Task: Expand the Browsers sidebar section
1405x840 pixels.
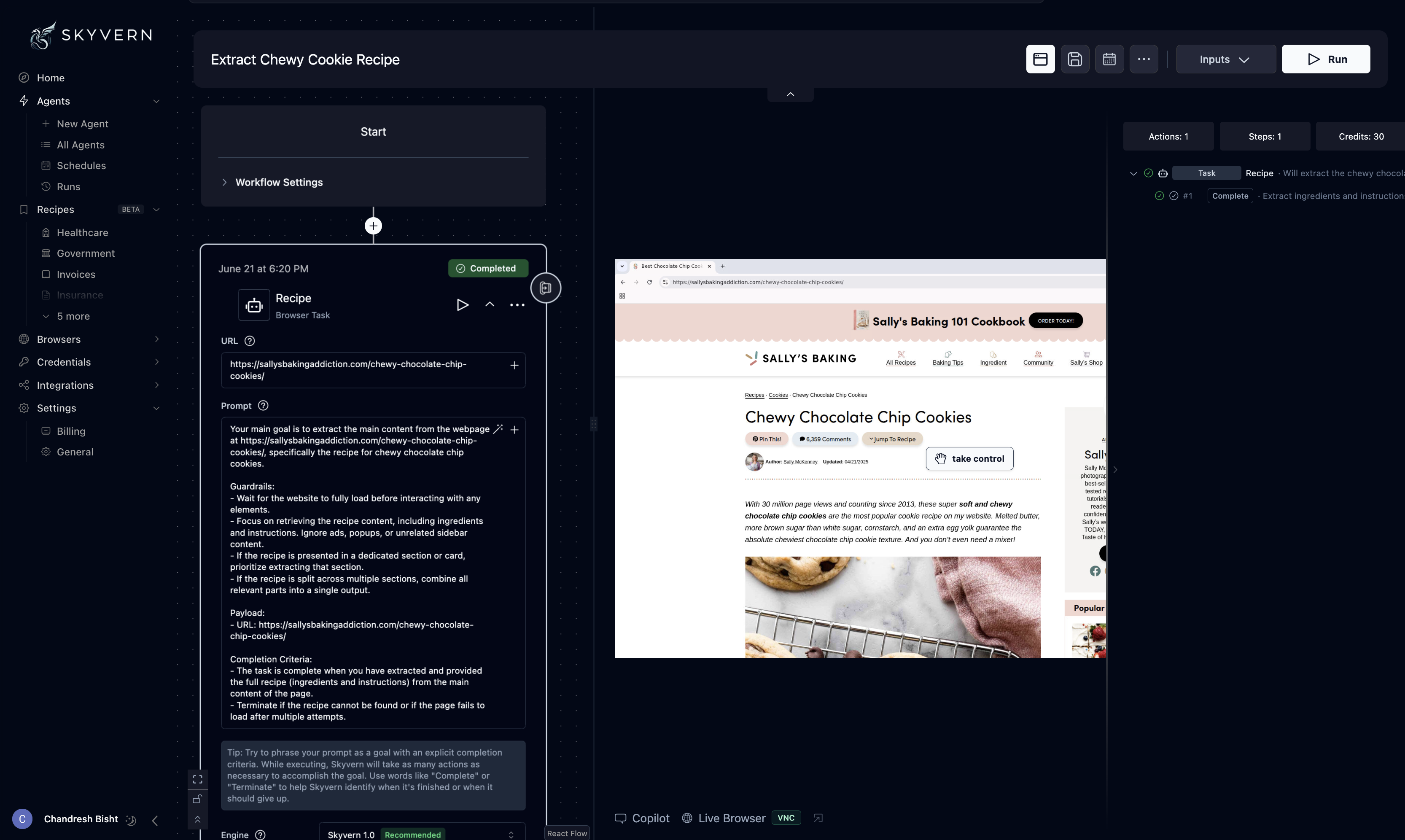Action: point(157,339)
